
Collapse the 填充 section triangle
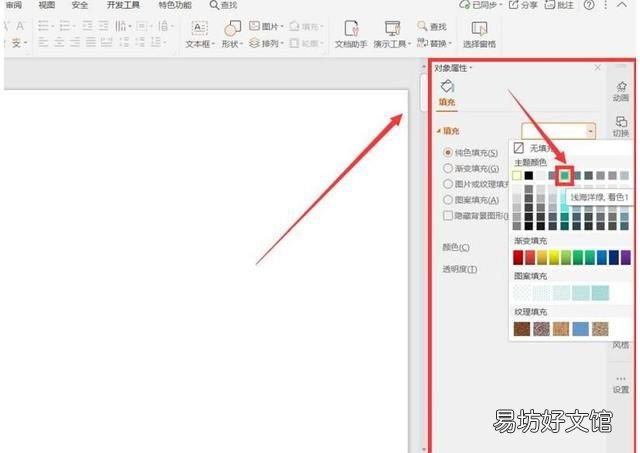[x=439, y=131]
